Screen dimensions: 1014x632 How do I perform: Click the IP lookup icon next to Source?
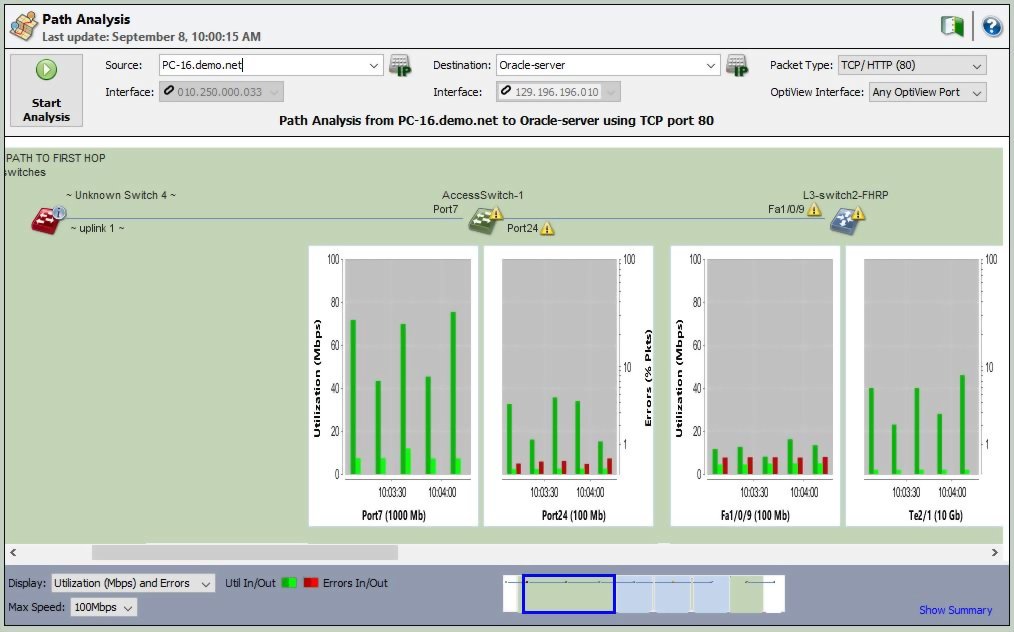400,66
